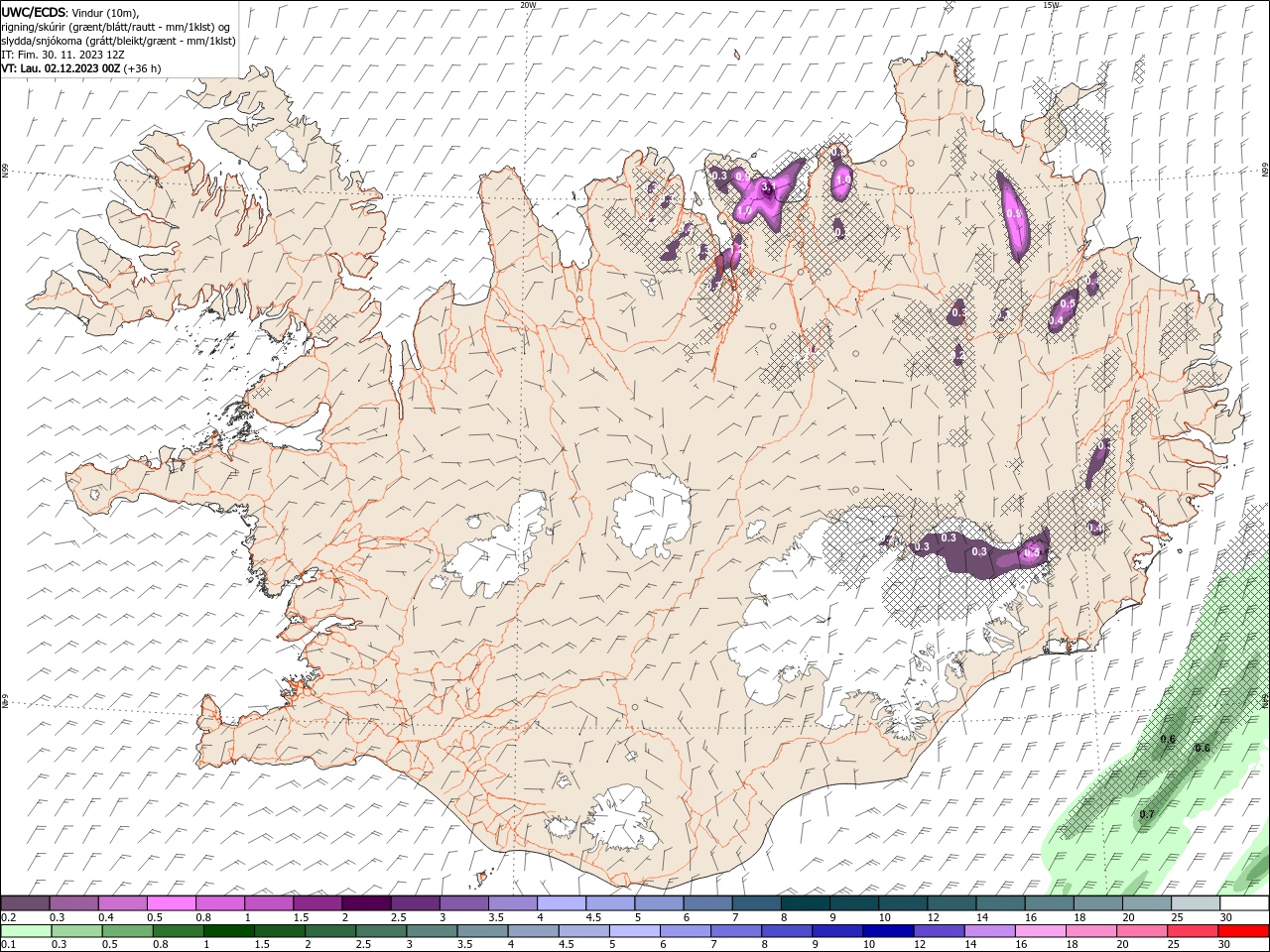Pick the dark teal upper swatch starting at 8

[x=806, y=903]
